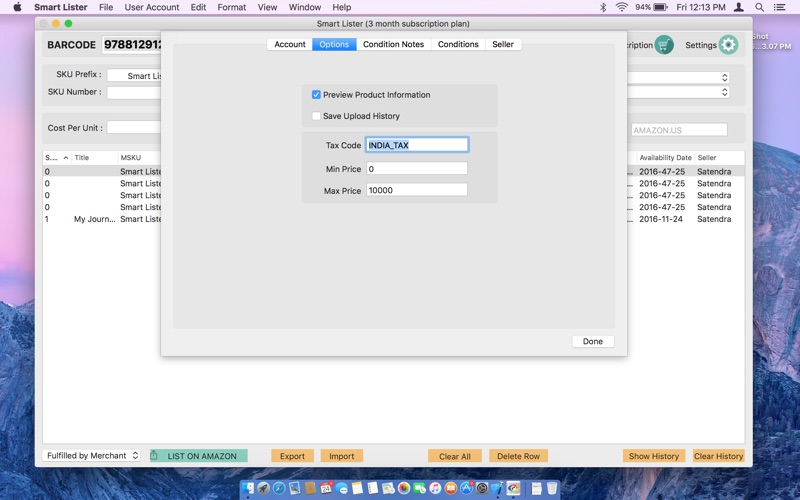Click the Import button
The height and width of the screenshot is (500, 800).
(341, 456)
